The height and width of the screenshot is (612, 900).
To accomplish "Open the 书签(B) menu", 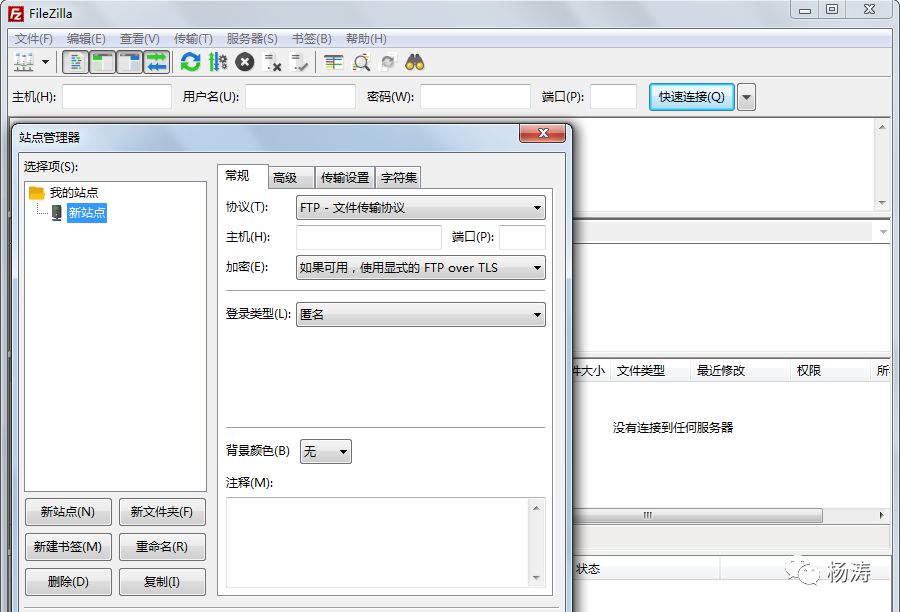I will [x=312, y=38].
